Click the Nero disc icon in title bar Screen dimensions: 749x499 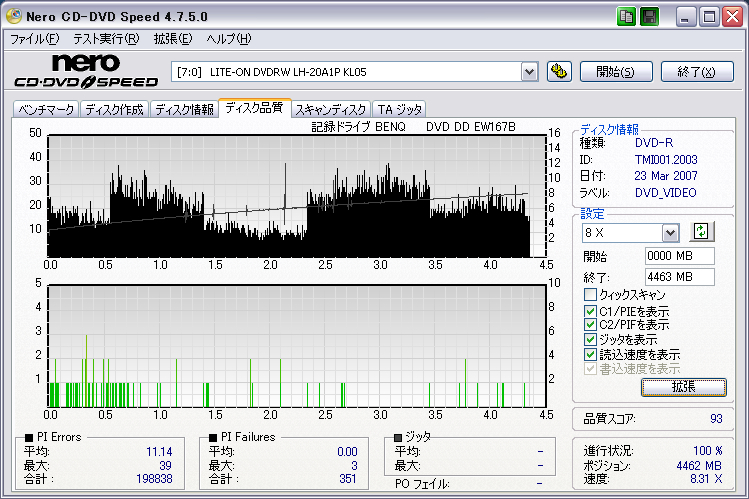(x=14, y=16)
